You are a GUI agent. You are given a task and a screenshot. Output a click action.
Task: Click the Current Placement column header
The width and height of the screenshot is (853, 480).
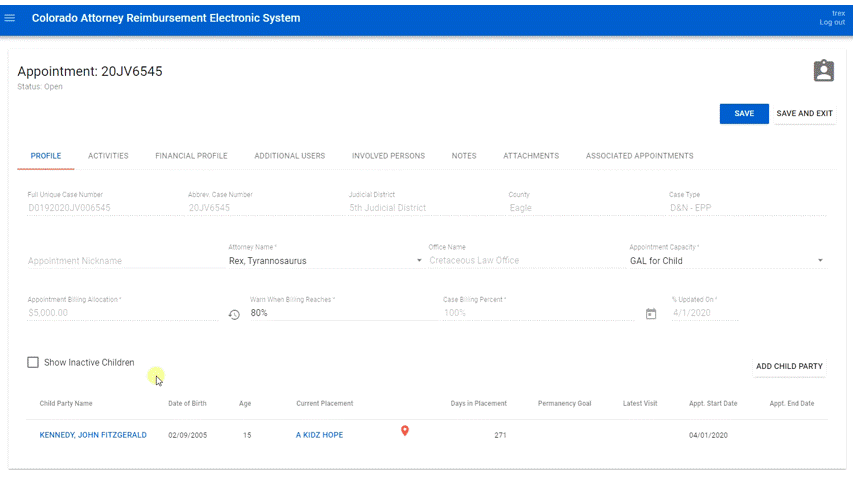tap(325, 403)
